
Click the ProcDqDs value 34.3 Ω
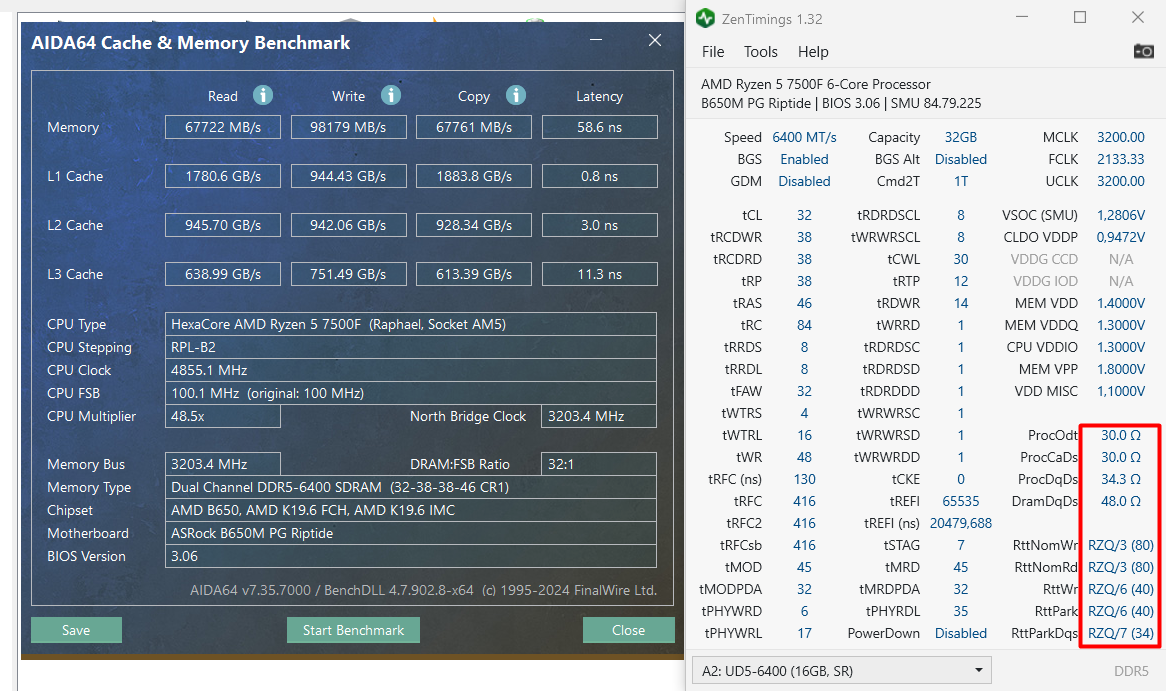point(1121,480)
